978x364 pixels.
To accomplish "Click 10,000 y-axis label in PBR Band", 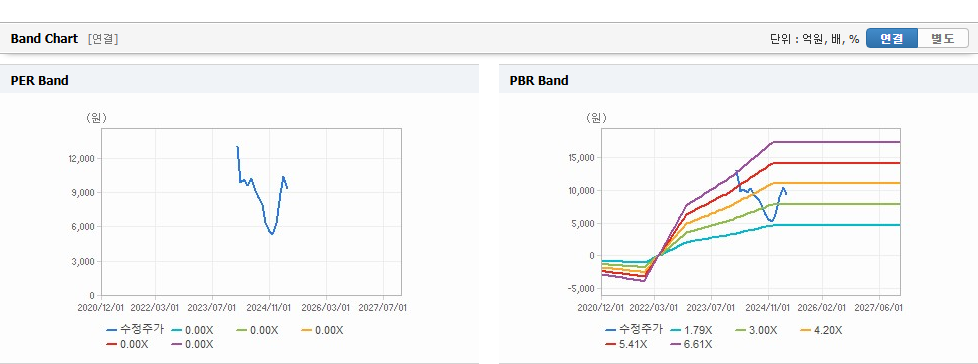I will point(580,190).
